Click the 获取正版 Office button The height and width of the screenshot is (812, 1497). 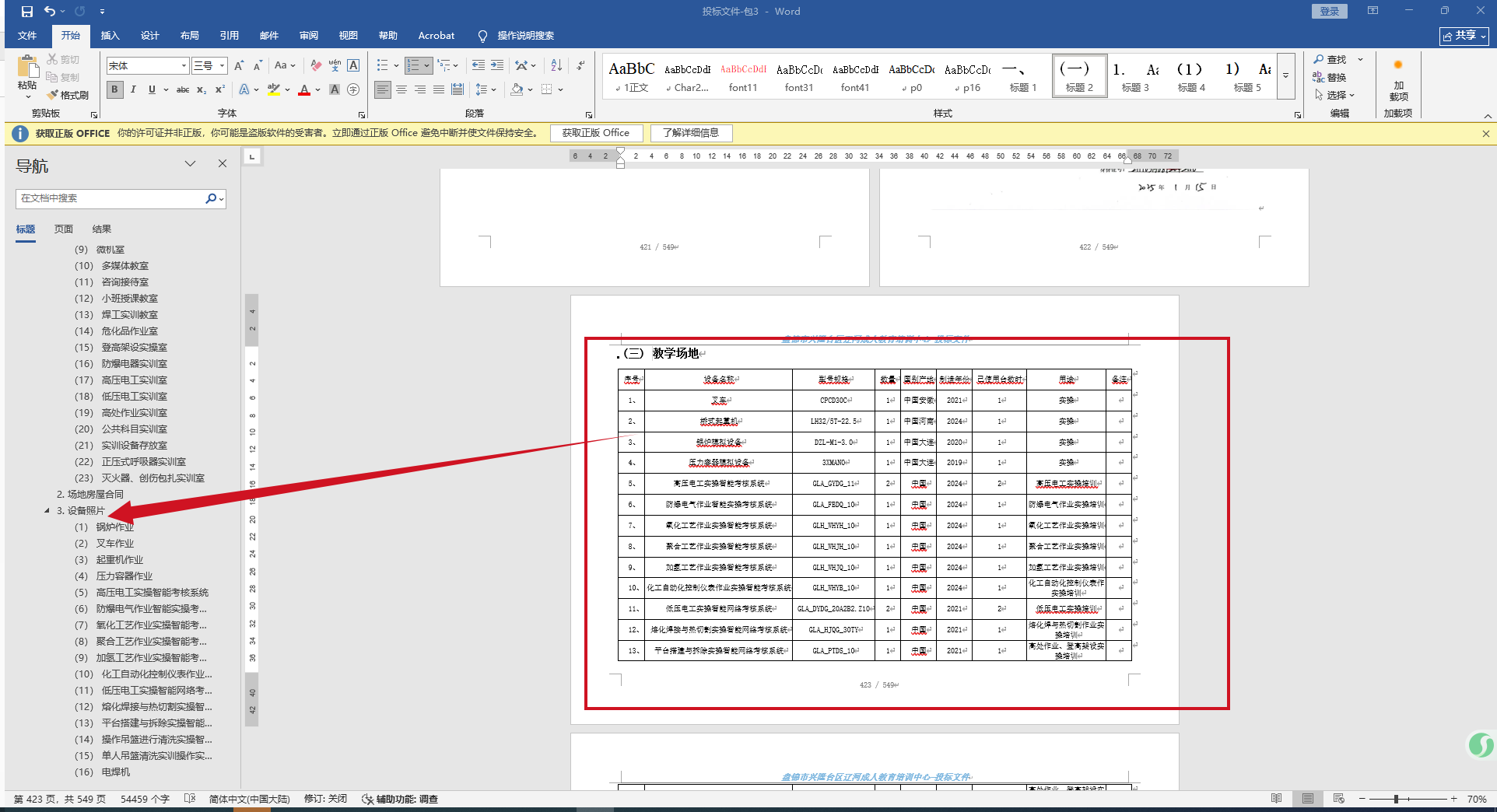tap(596, 133)
